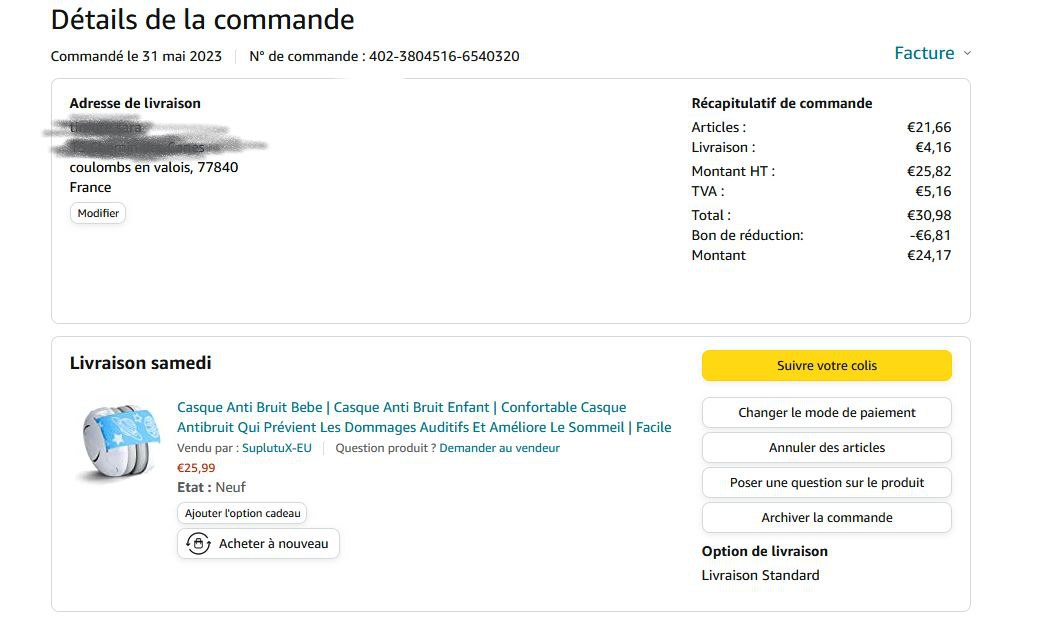Click the buy-again circular arrows icon
The image size is (1061, 627).
point(198,543)
